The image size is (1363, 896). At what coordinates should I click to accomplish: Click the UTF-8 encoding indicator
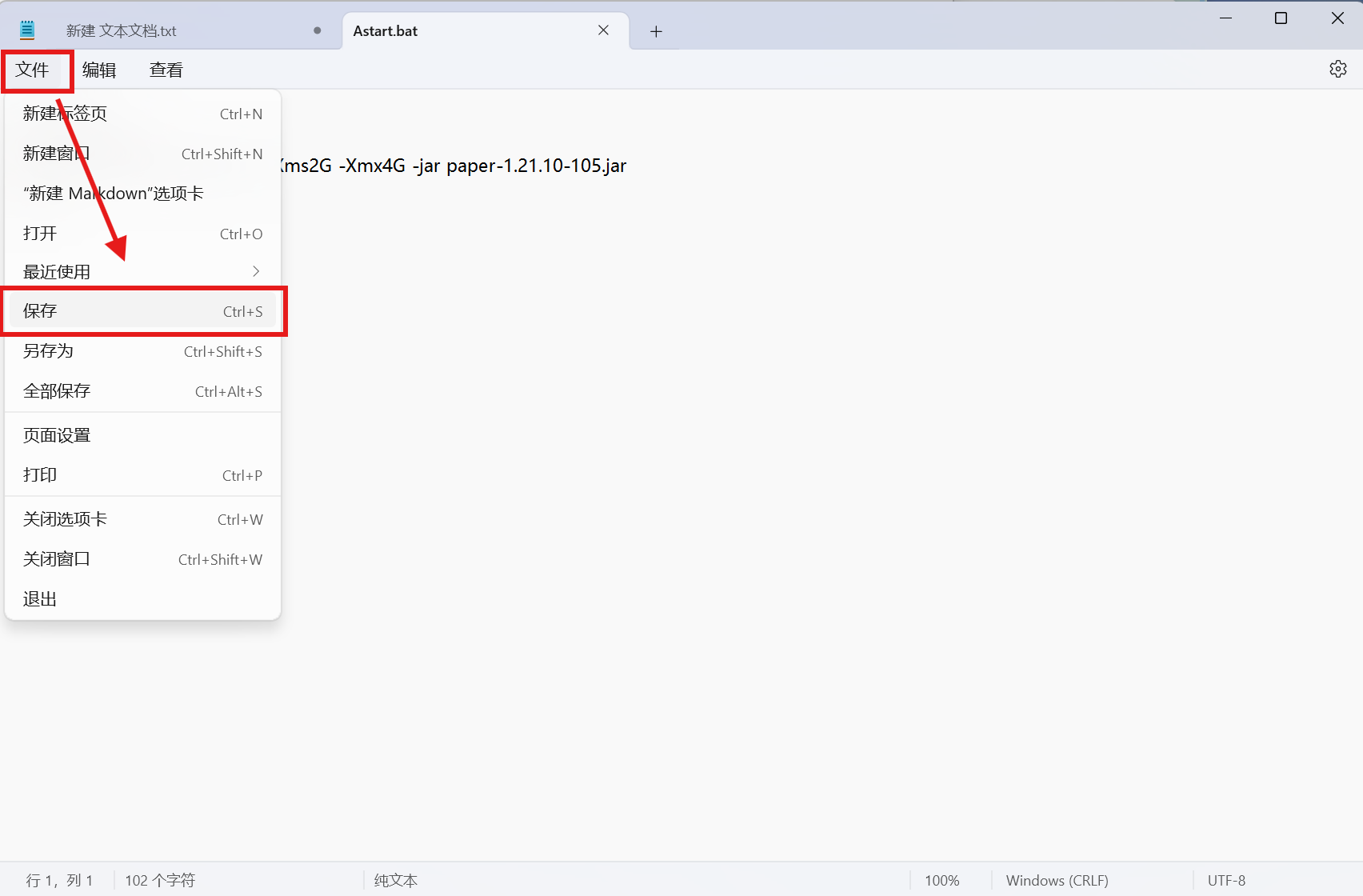(x=1226, y=880)
